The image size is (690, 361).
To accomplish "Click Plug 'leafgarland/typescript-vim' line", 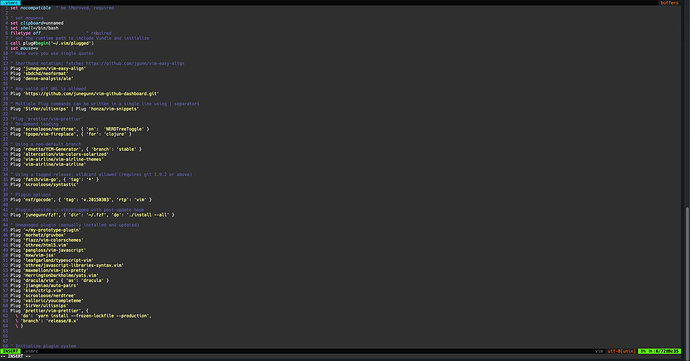I will [x=52, y=260].
